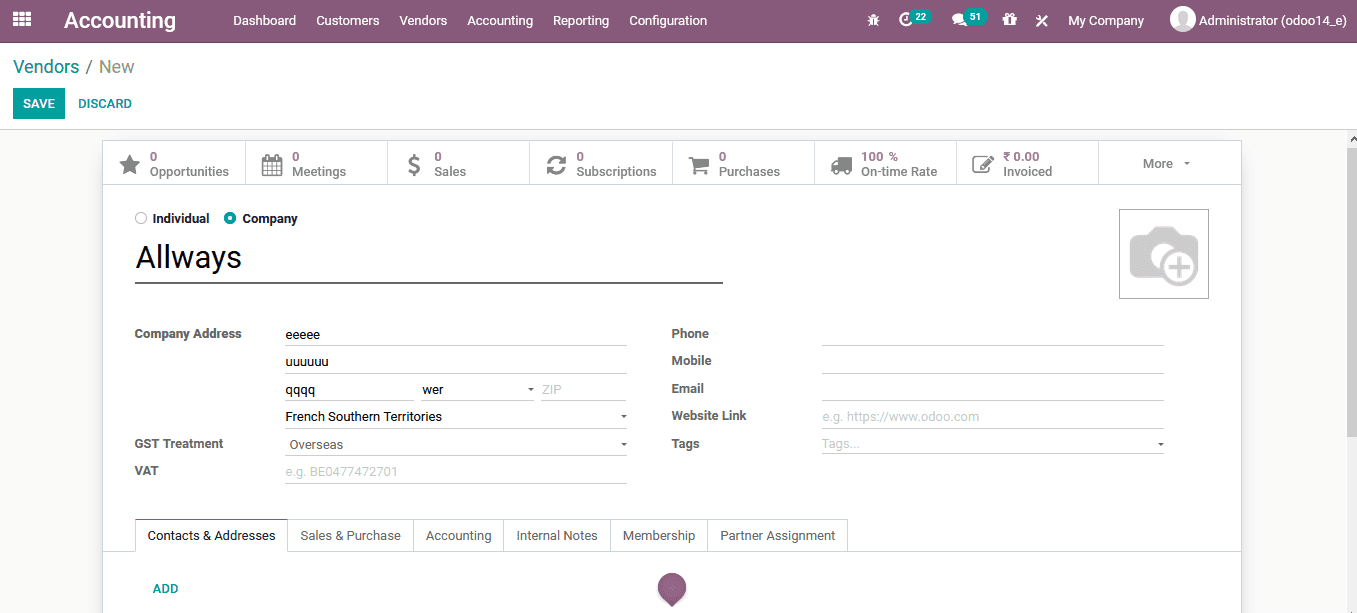Click the On-time Rate truck icon
Viewport: 1357px width, 613px height.
[842, 164]
